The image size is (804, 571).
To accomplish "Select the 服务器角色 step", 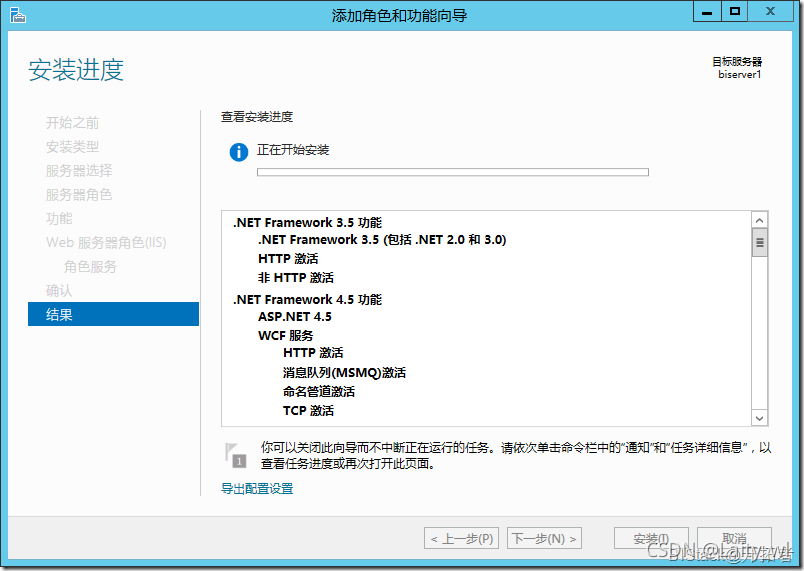I will (x=79, y=195).
